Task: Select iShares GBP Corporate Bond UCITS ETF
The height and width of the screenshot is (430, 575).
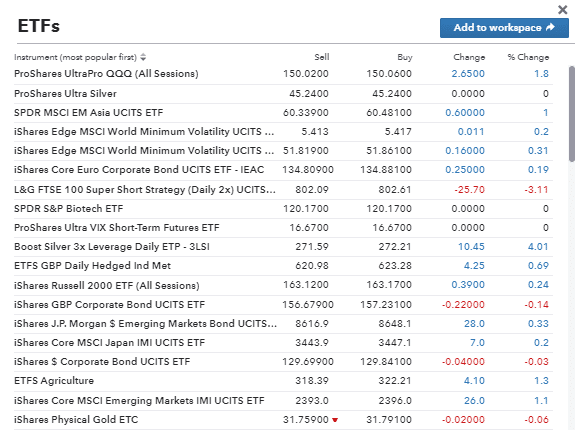Action: coord(109,305)
